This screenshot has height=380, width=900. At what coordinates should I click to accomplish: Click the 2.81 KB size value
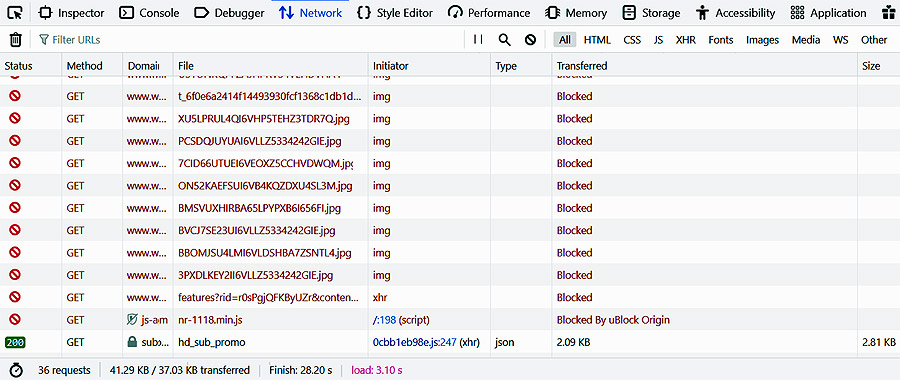tap(879, 342)
